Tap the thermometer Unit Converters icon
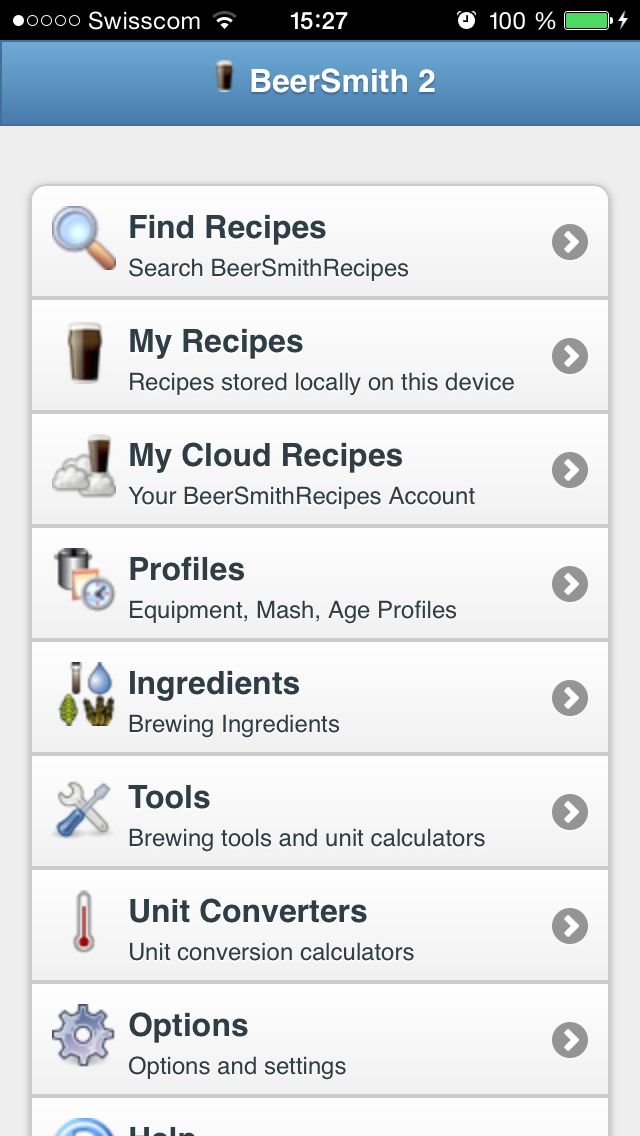 pyautogui.click(x=84, y=922)
